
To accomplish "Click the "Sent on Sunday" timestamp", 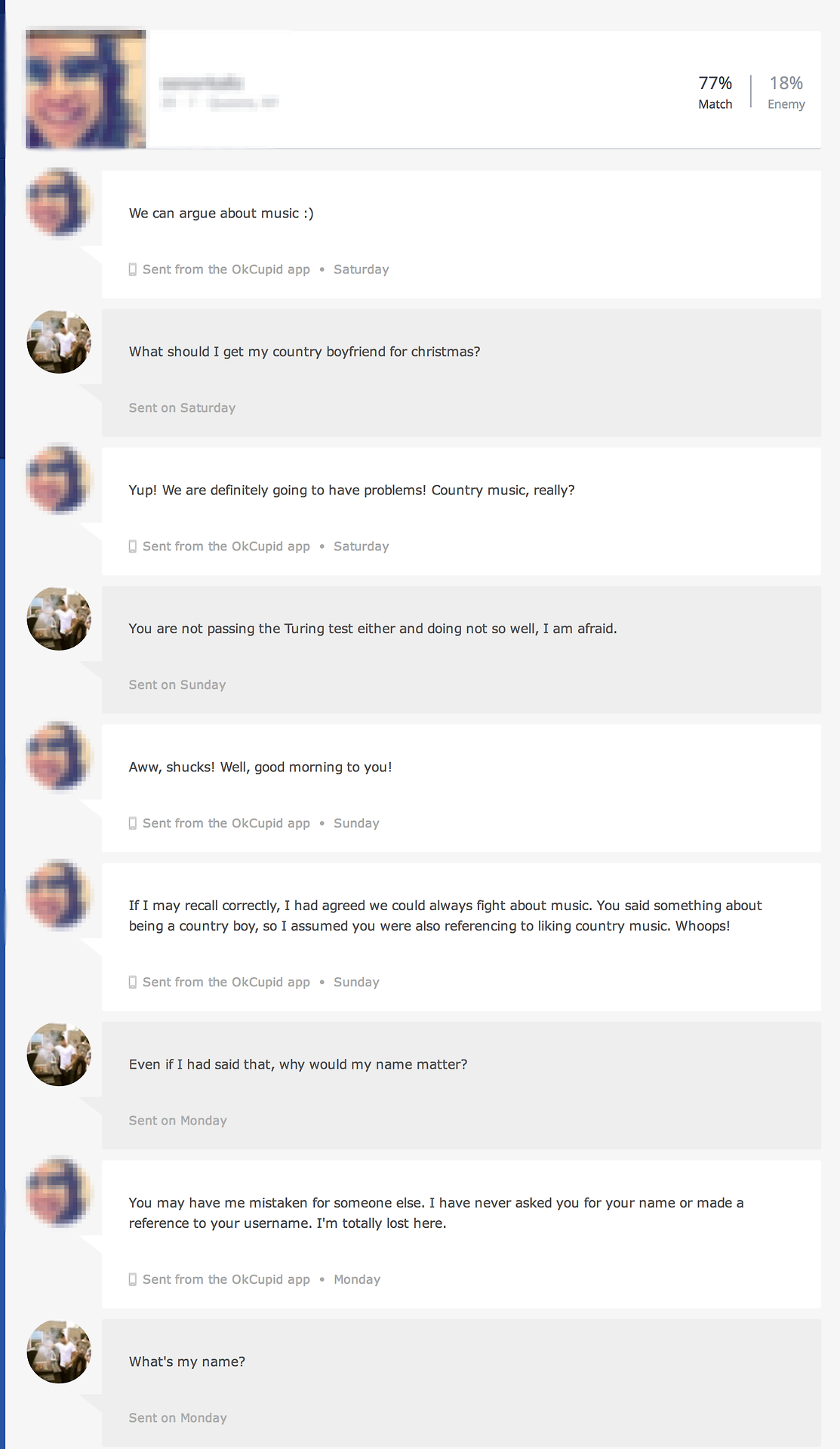I will pos(177,685).
